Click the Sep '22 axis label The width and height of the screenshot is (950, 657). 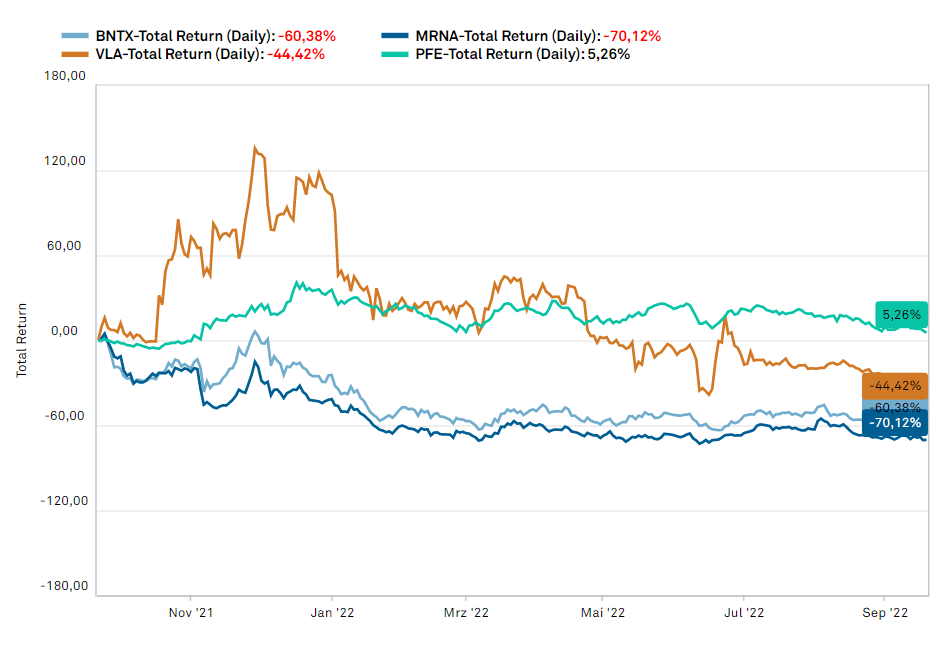(885, 613)
